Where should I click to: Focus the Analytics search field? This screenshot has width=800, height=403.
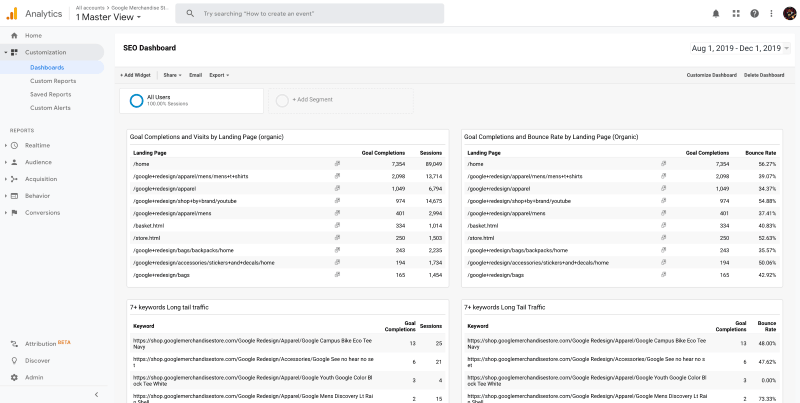tap(310, 14)
